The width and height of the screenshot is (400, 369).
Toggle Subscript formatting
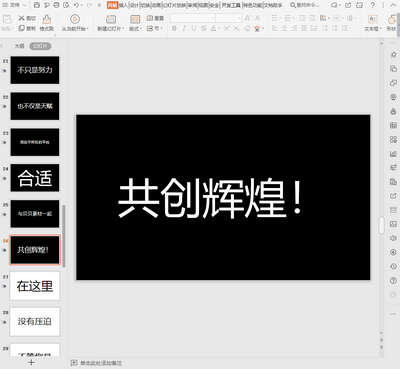(236, 29)
